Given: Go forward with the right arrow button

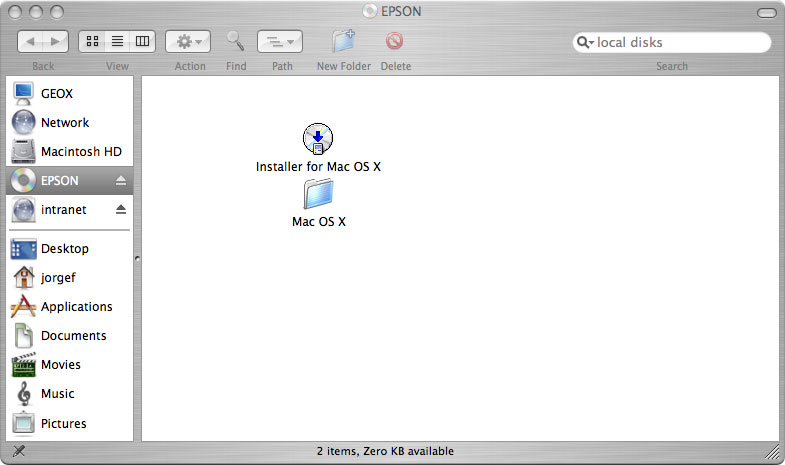Looking at the screenshot, I should [56, 42].
